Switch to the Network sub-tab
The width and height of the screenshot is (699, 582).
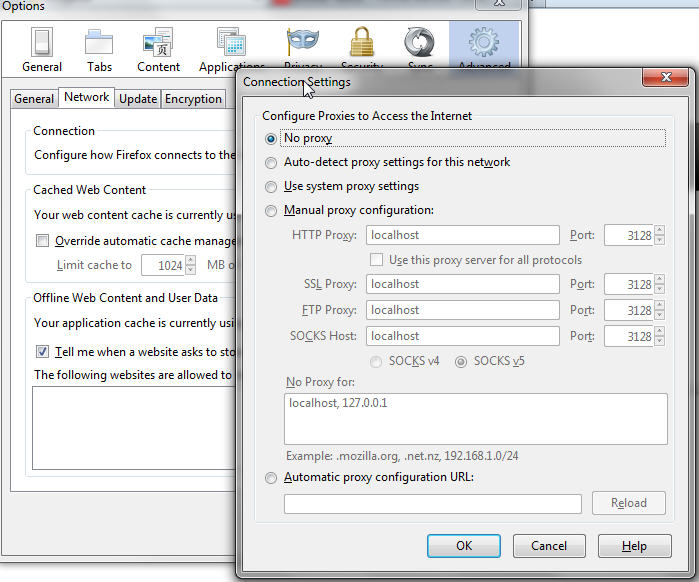(x=86, y=97)
